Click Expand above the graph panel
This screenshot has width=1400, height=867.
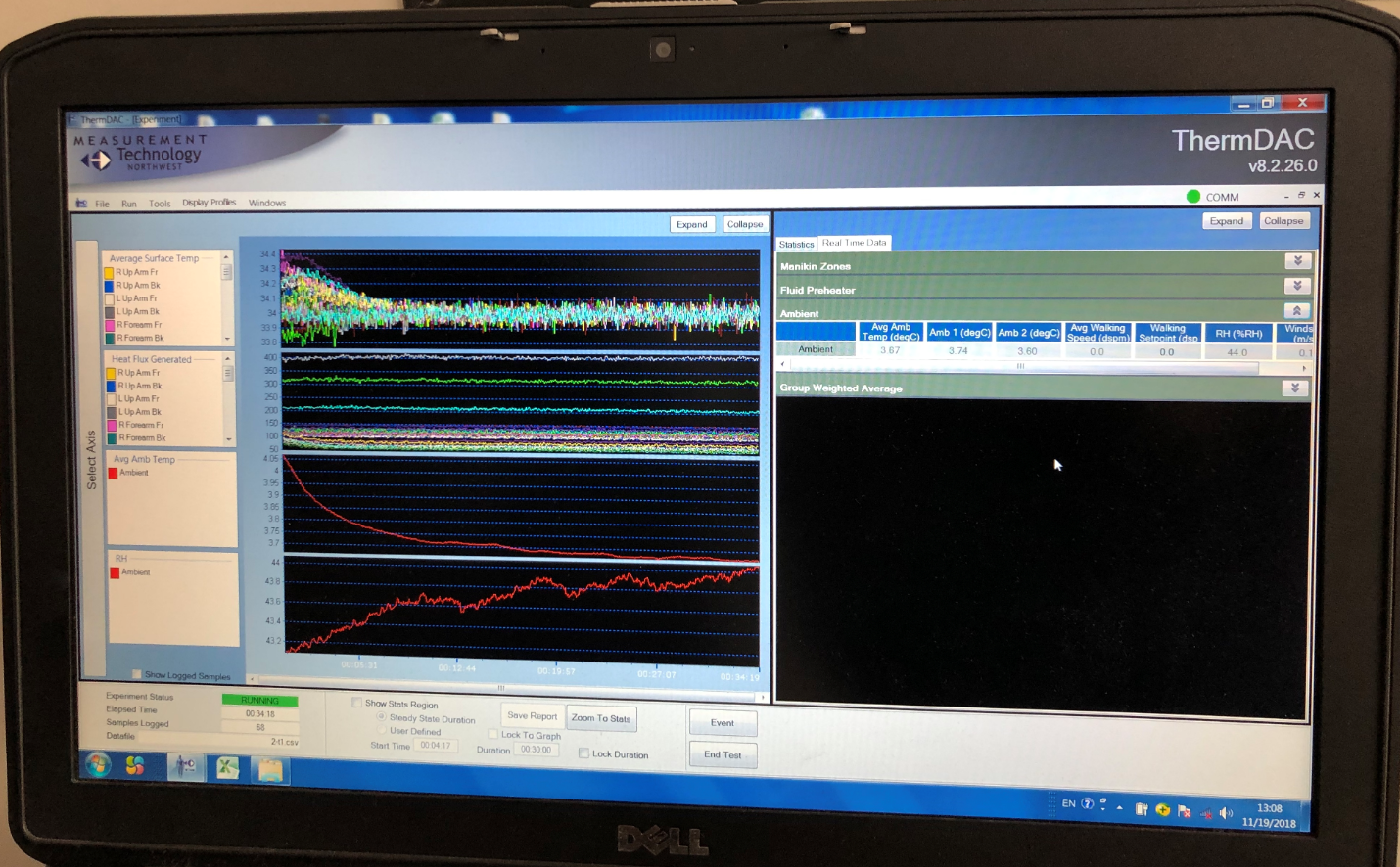pyautogui.click(x=692, y=224)
